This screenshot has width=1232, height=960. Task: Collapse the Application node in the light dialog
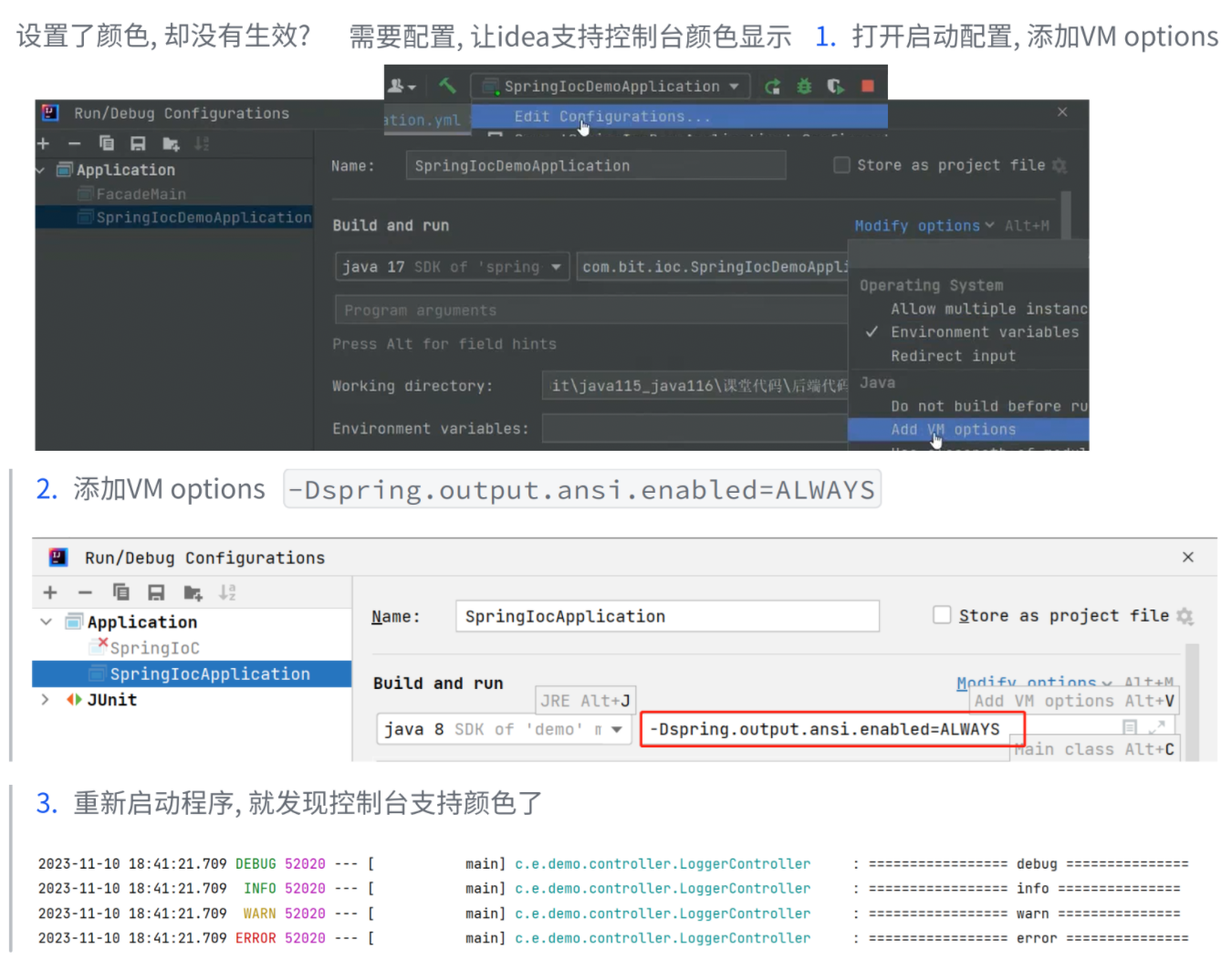tap(46, 621)
